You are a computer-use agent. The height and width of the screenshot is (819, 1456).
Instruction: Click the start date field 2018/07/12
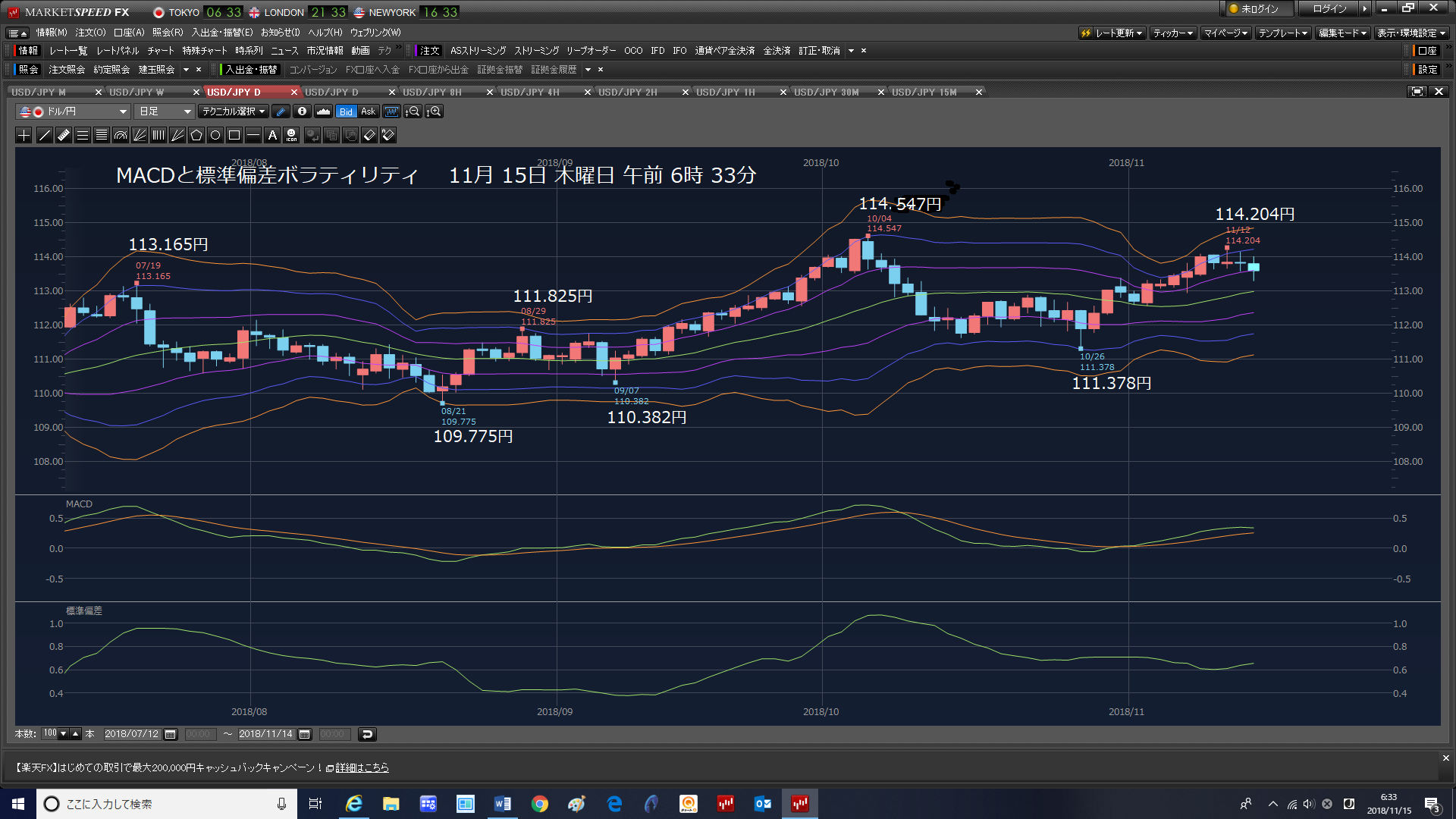click(x=132, y=734)
